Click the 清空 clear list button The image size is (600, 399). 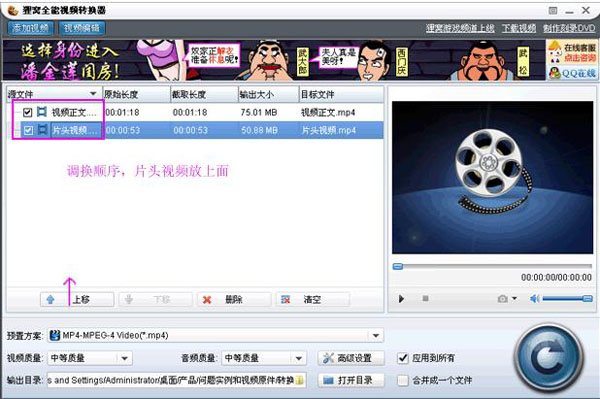coord(312,300)
